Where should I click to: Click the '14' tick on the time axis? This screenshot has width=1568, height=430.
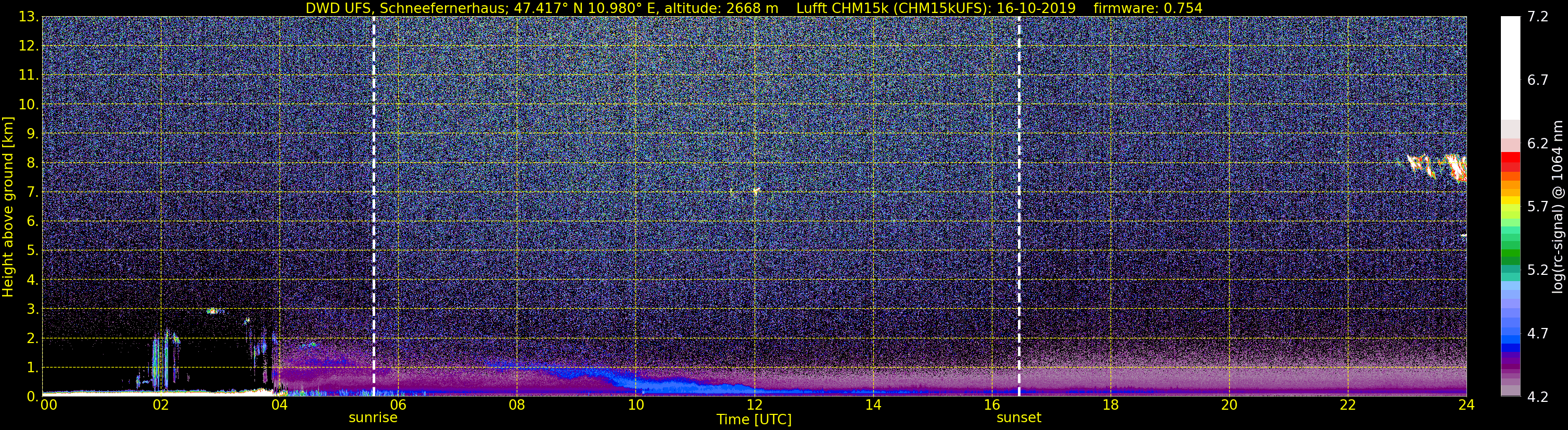point(873,406)
